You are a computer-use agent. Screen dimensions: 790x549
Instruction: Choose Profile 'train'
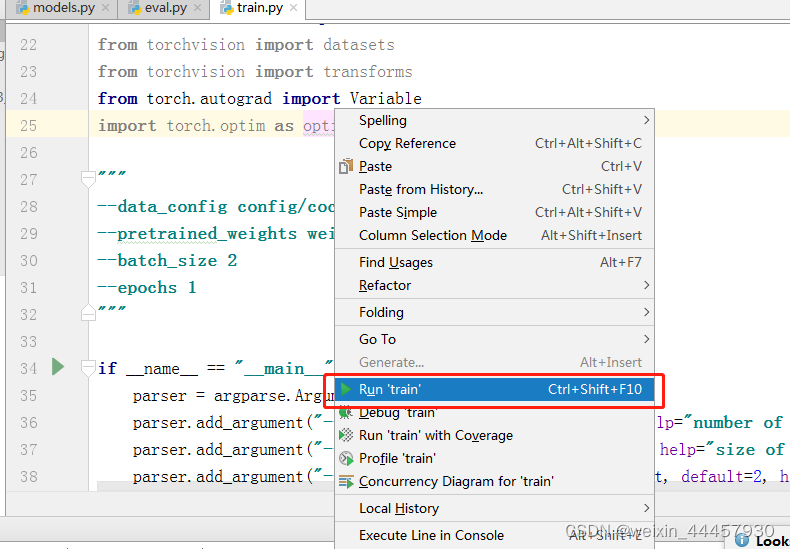494,458
